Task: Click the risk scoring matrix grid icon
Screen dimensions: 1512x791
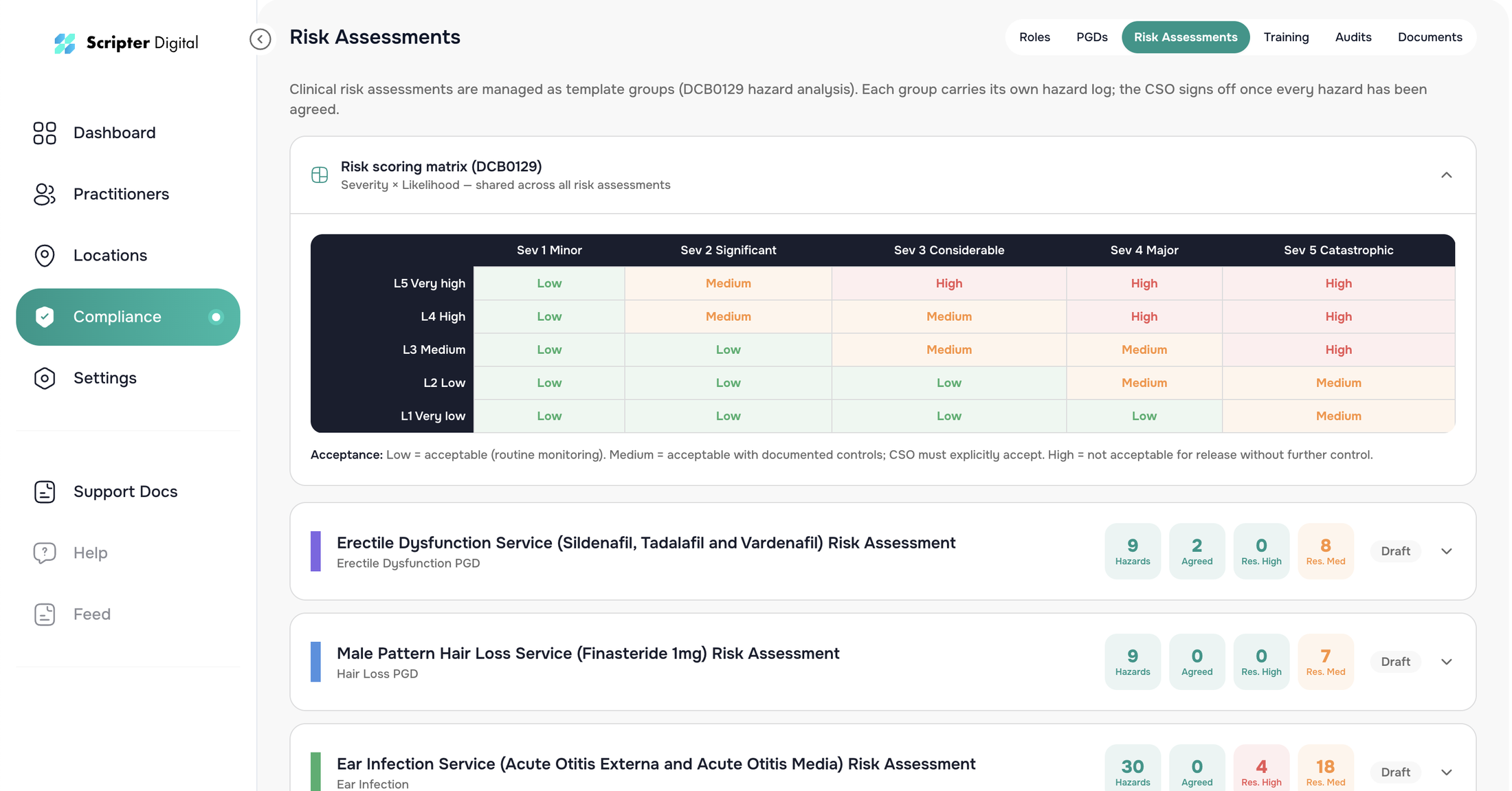Action: (320, 175)
